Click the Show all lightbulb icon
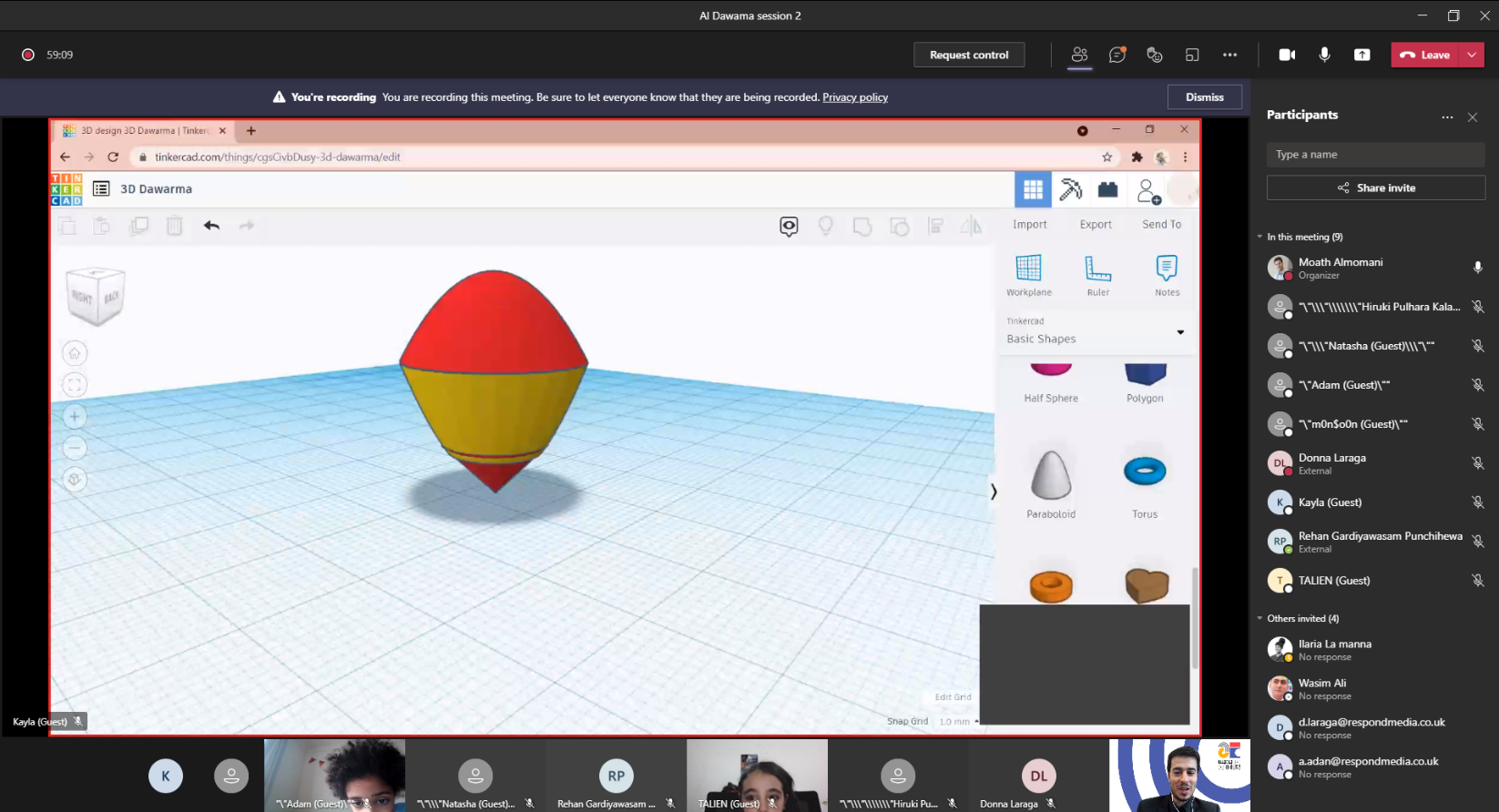This screenshot has height=812, width=1499. click(826, 226)
